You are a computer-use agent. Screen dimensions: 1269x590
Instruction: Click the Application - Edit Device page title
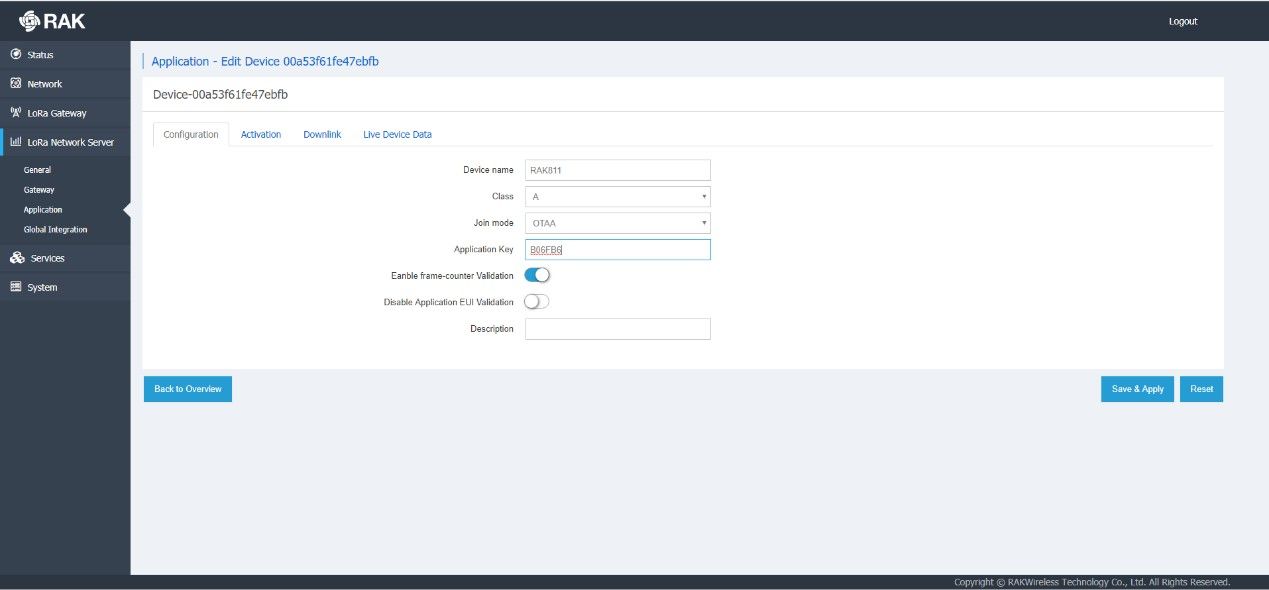[x=265, y=61]
